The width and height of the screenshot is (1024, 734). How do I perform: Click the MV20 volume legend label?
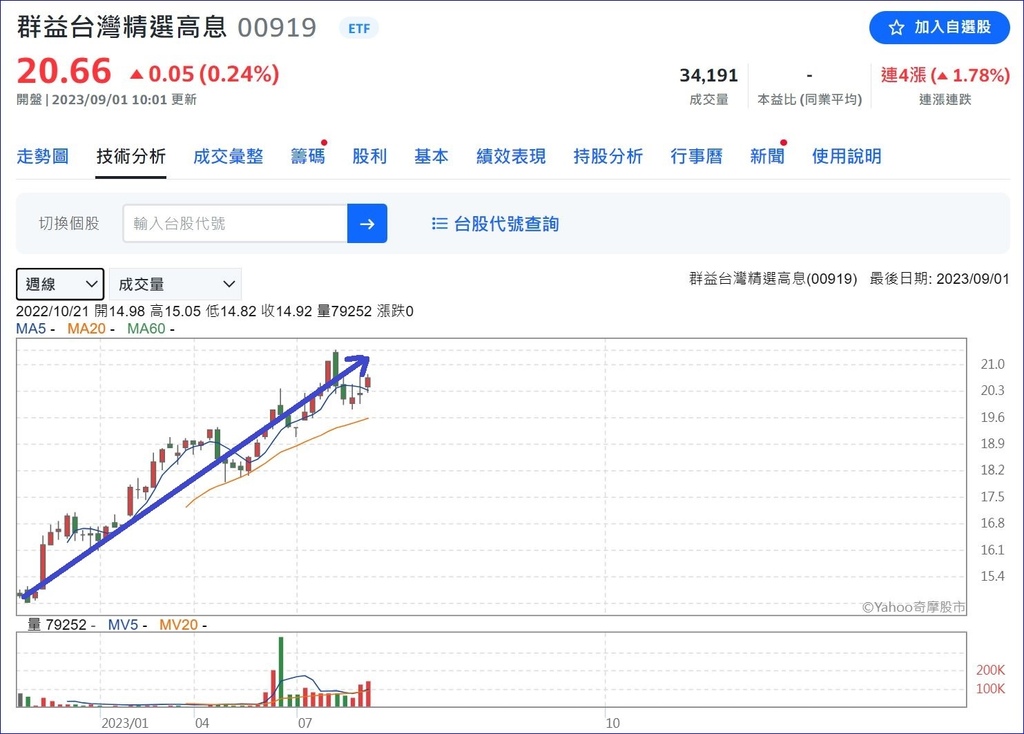[178, 625]
